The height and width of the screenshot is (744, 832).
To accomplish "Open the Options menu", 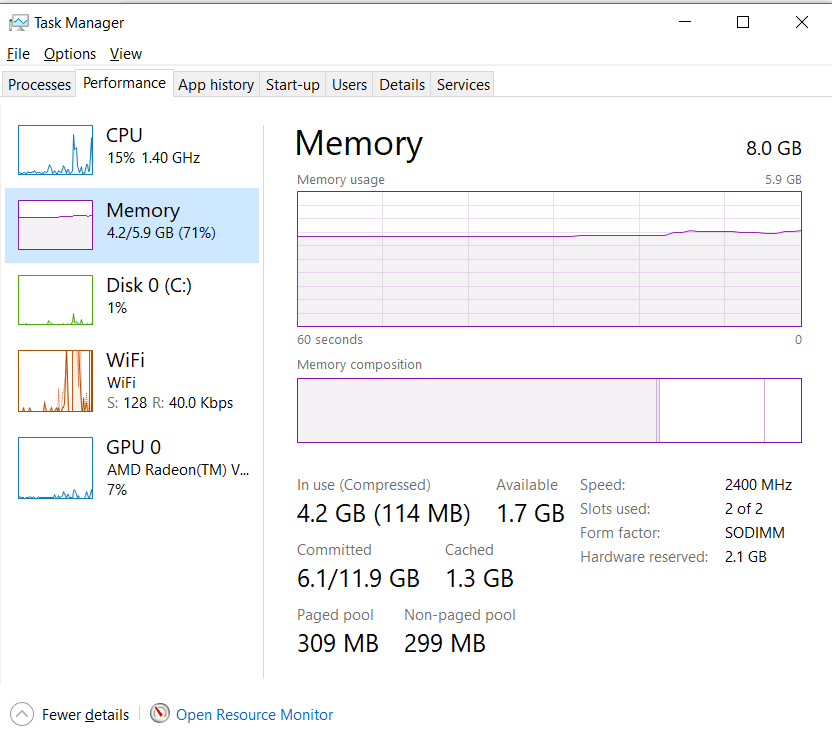I will pyautogui.click(x=70, y=53).
